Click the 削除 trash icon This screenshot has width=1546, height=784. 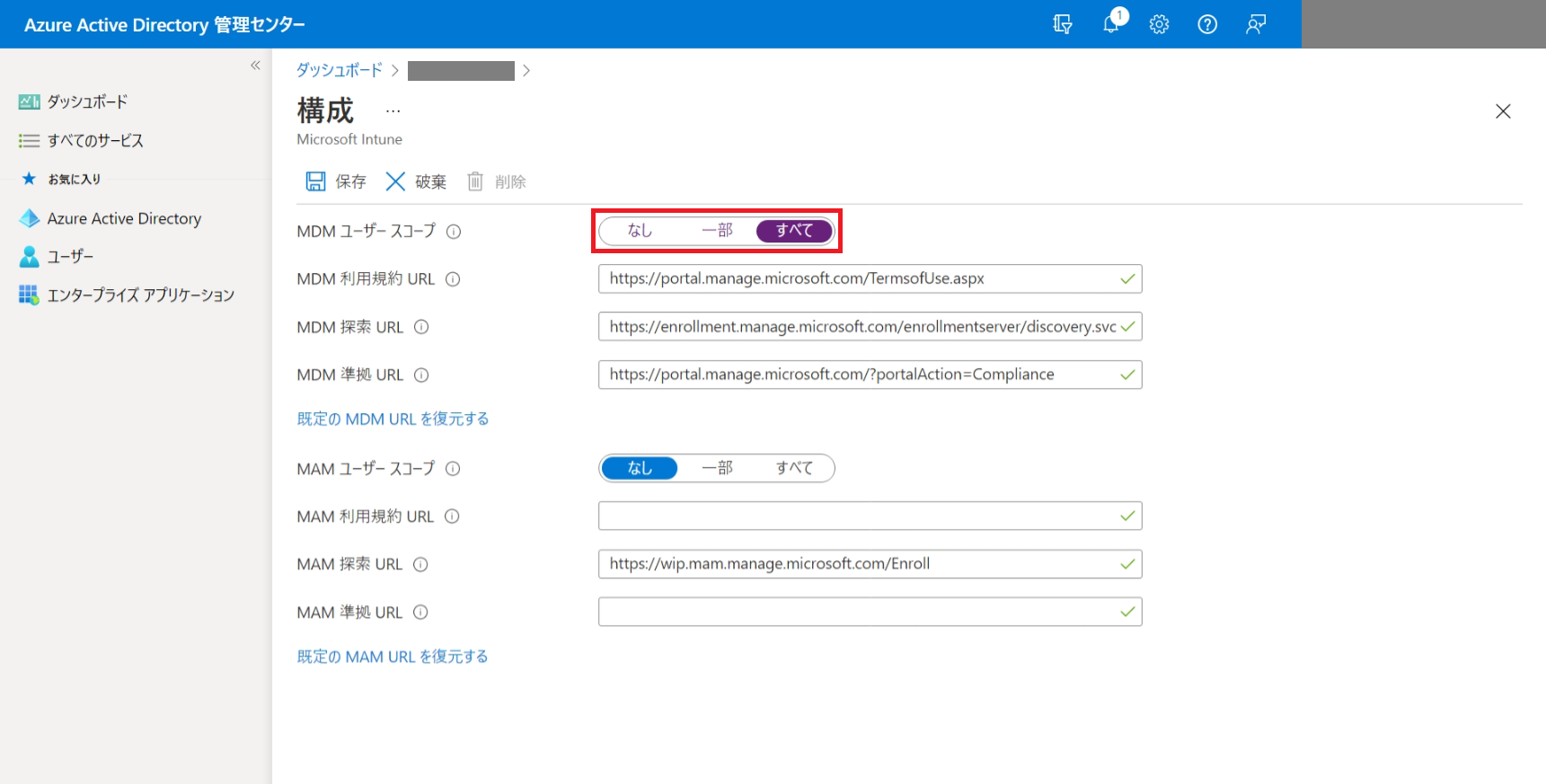click(x=475, y=181)
